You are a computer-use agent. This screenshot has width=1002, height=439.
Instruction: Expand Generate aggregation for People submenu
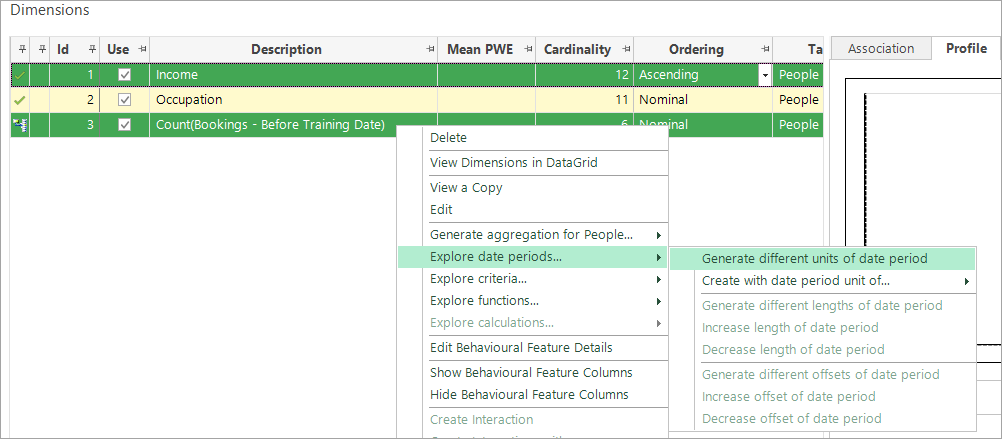[659, 235]
